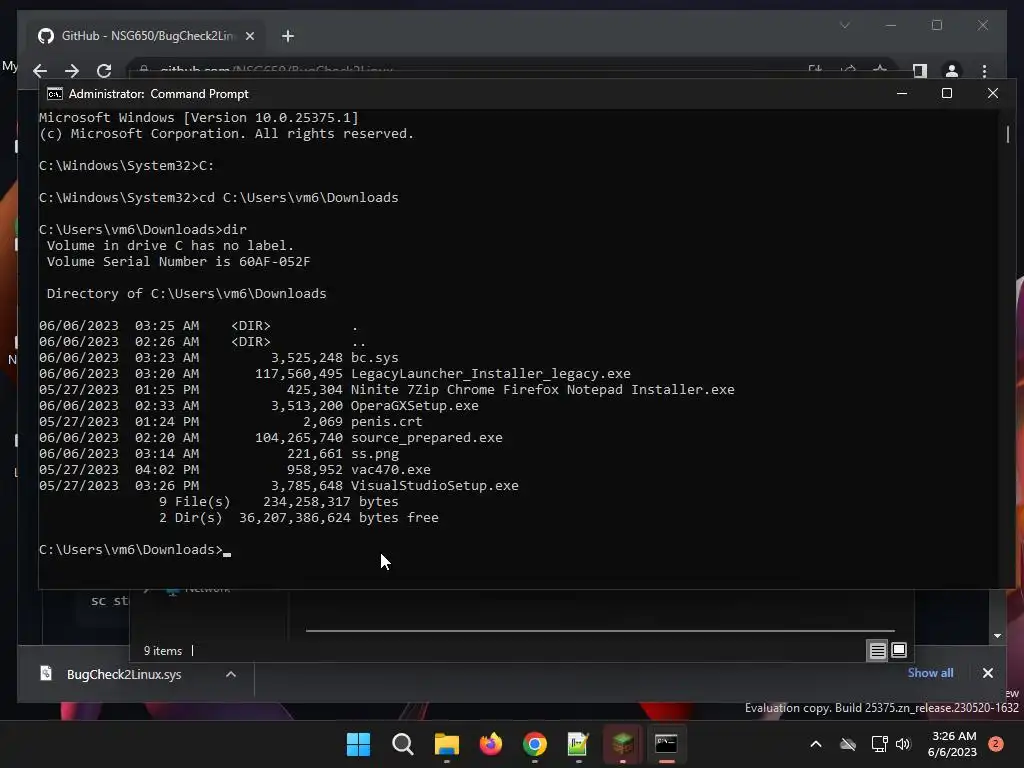Click the Chrome page scroll-down arrow
The width and height of the screenshot is (1024, 768).
[997, 635]
